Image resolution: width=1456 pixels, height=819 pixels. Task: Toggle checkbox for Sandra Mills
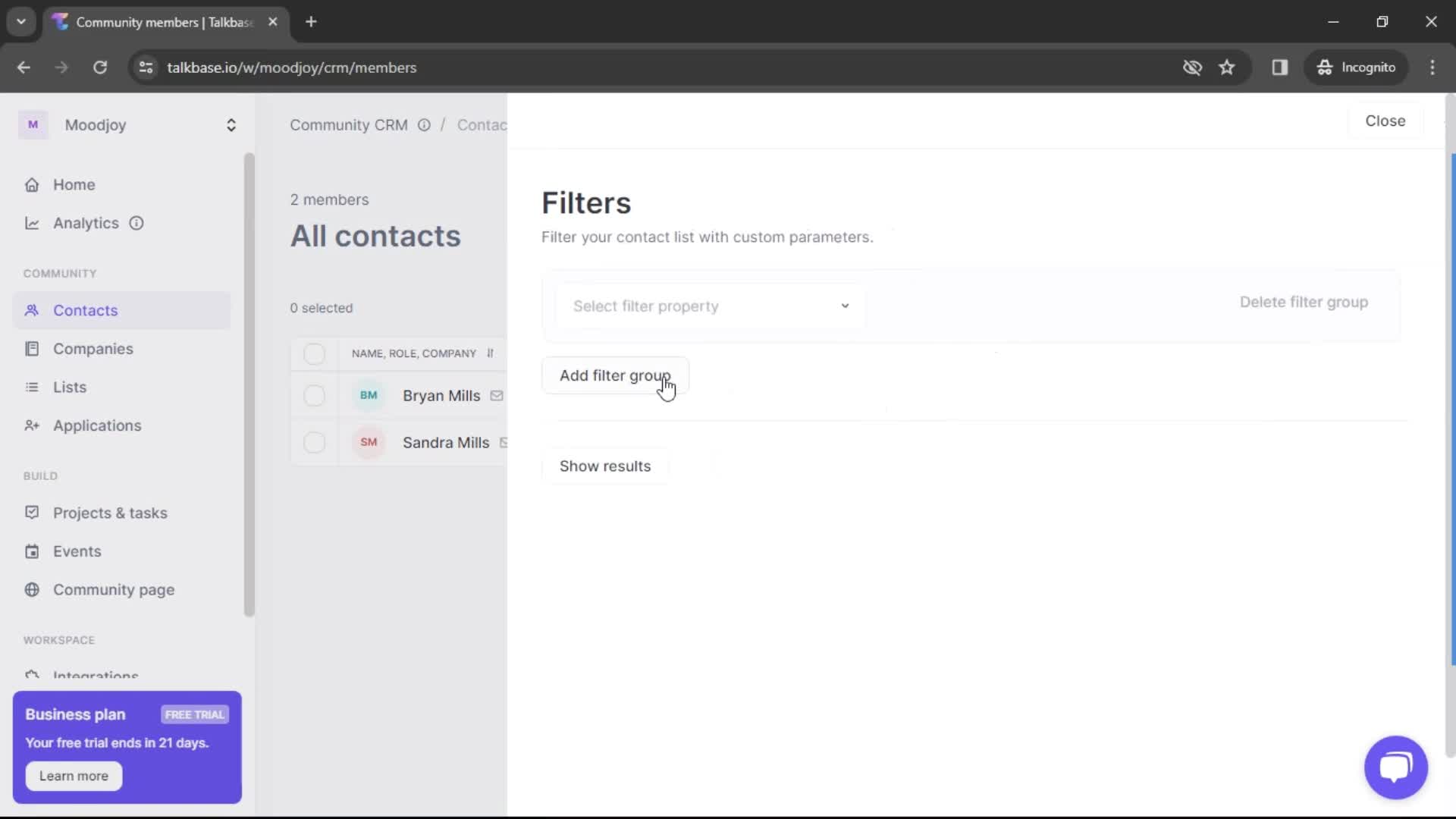(x=313, y=442)
